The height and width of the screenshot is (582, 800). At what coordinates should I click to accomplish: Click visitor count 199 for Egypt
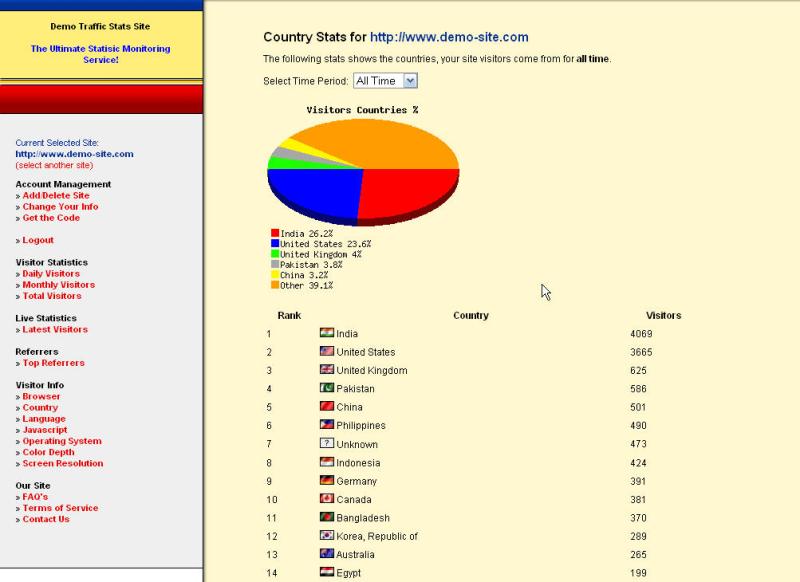pyautogui.click(x=638, y=573)
